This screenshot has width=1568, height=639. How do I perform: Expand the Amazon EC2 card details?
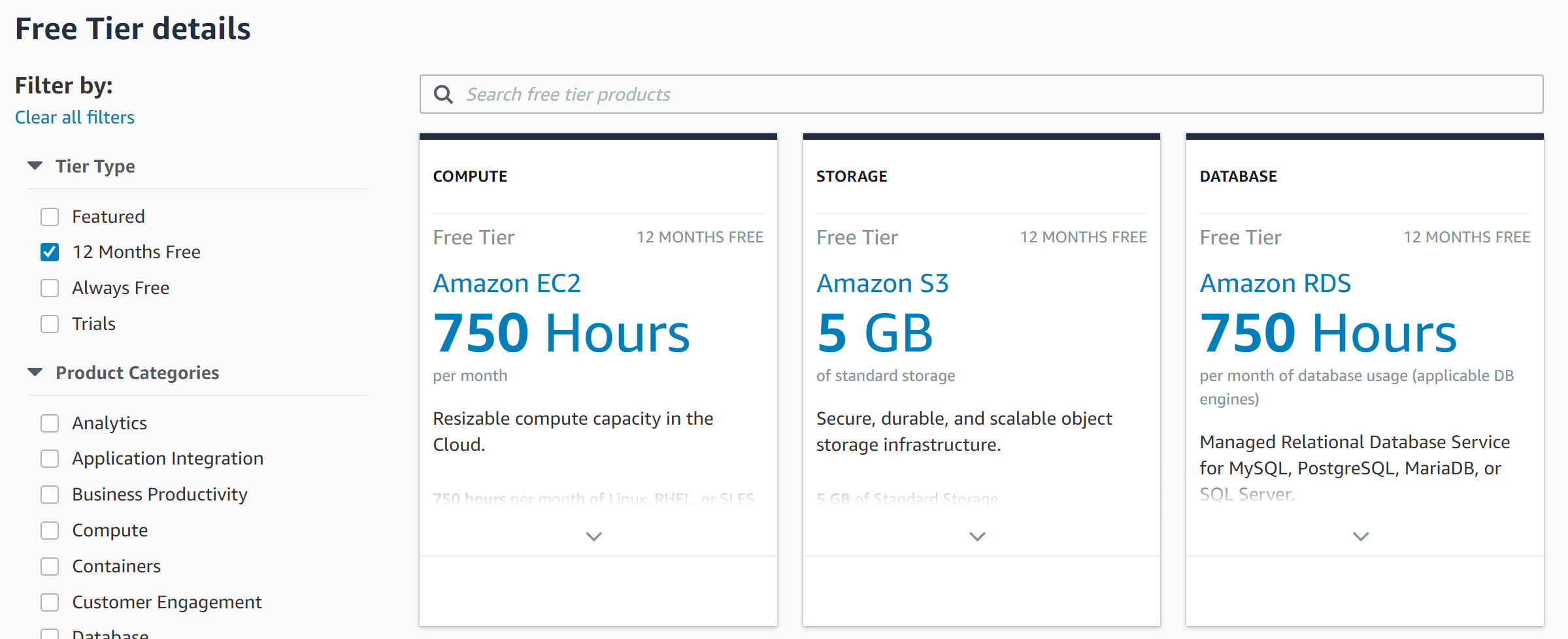(x=593, y=536)
